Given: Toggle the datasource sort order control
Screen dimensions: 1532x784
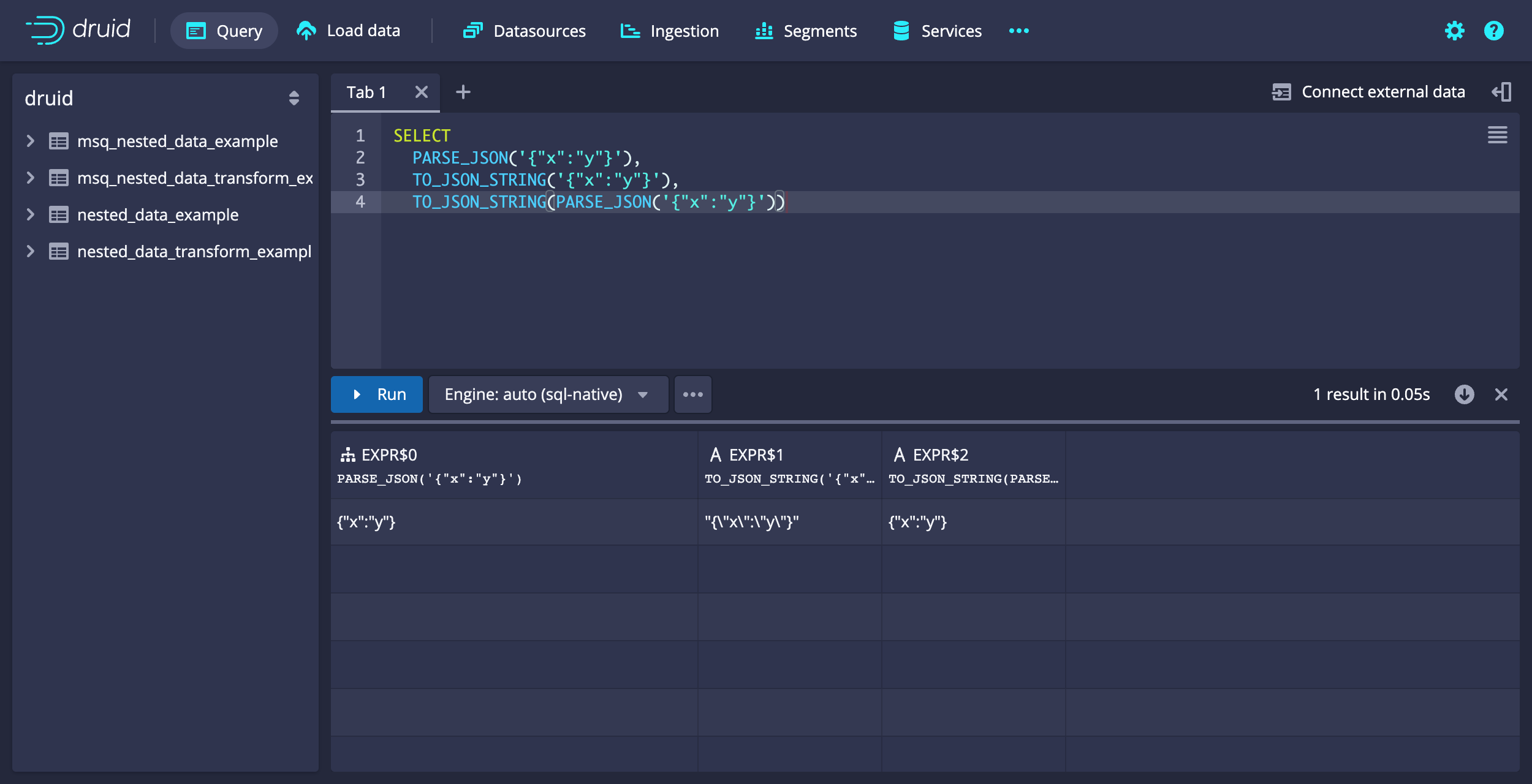Looking at the screenshot, I should coord(294,98).
